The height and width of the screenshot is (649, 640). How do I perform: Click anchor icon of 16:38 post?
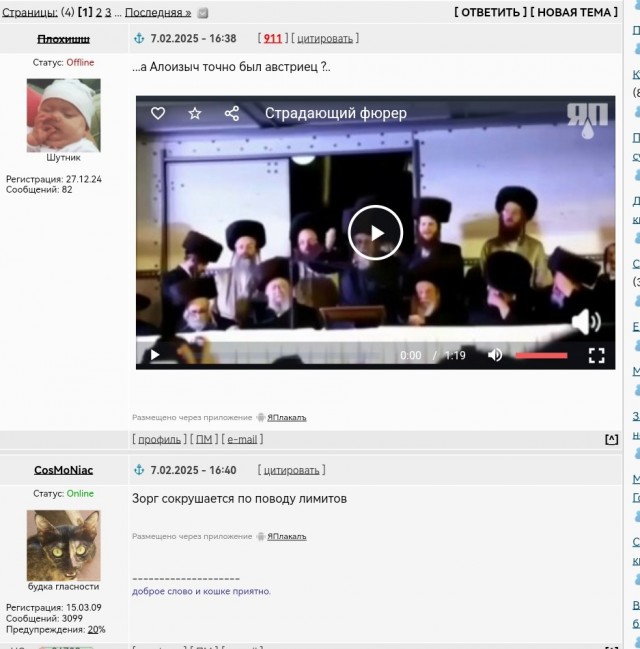(139, 38)
